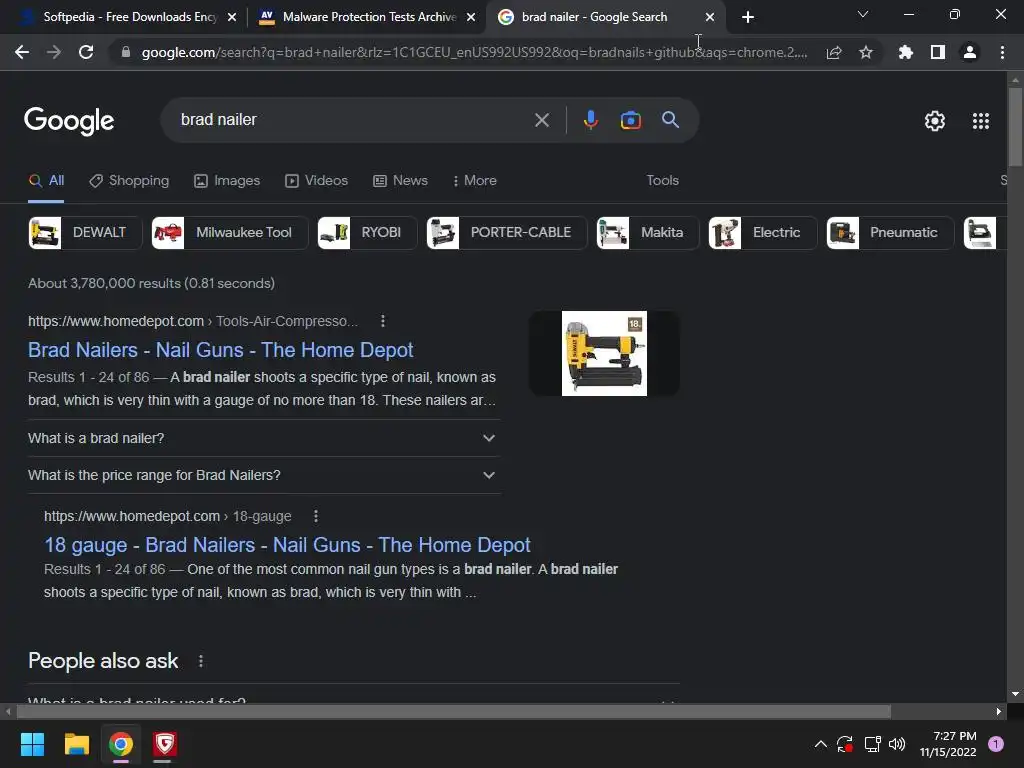Open People also ask options menu
Screen dimensions: 1024x768
pos(200,661)
